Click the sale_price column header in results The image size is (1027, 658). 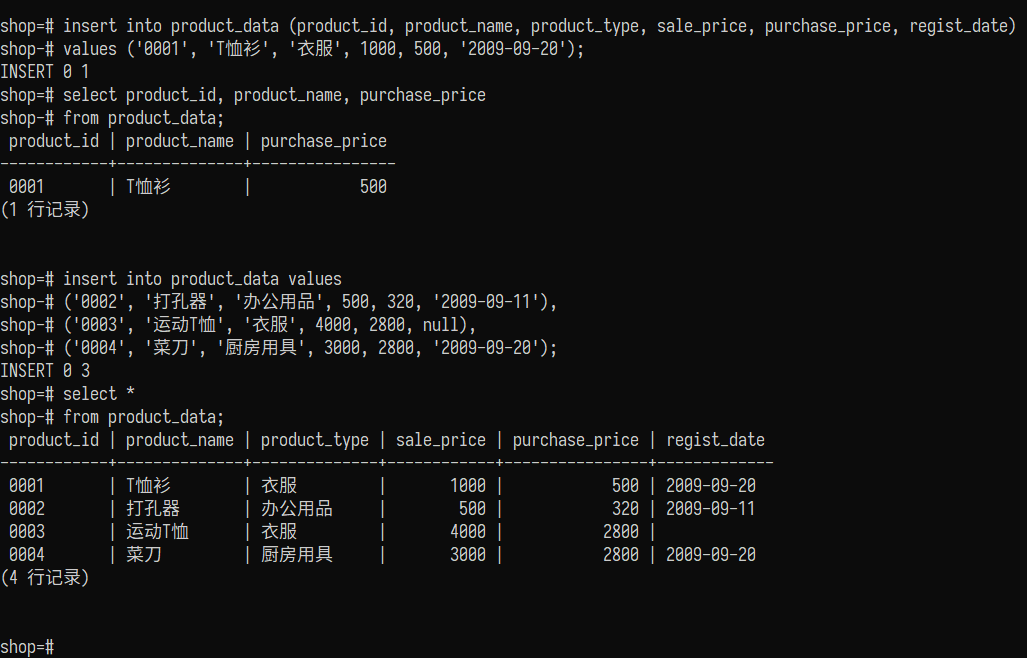pyautogui.click(x=440, y=440)
